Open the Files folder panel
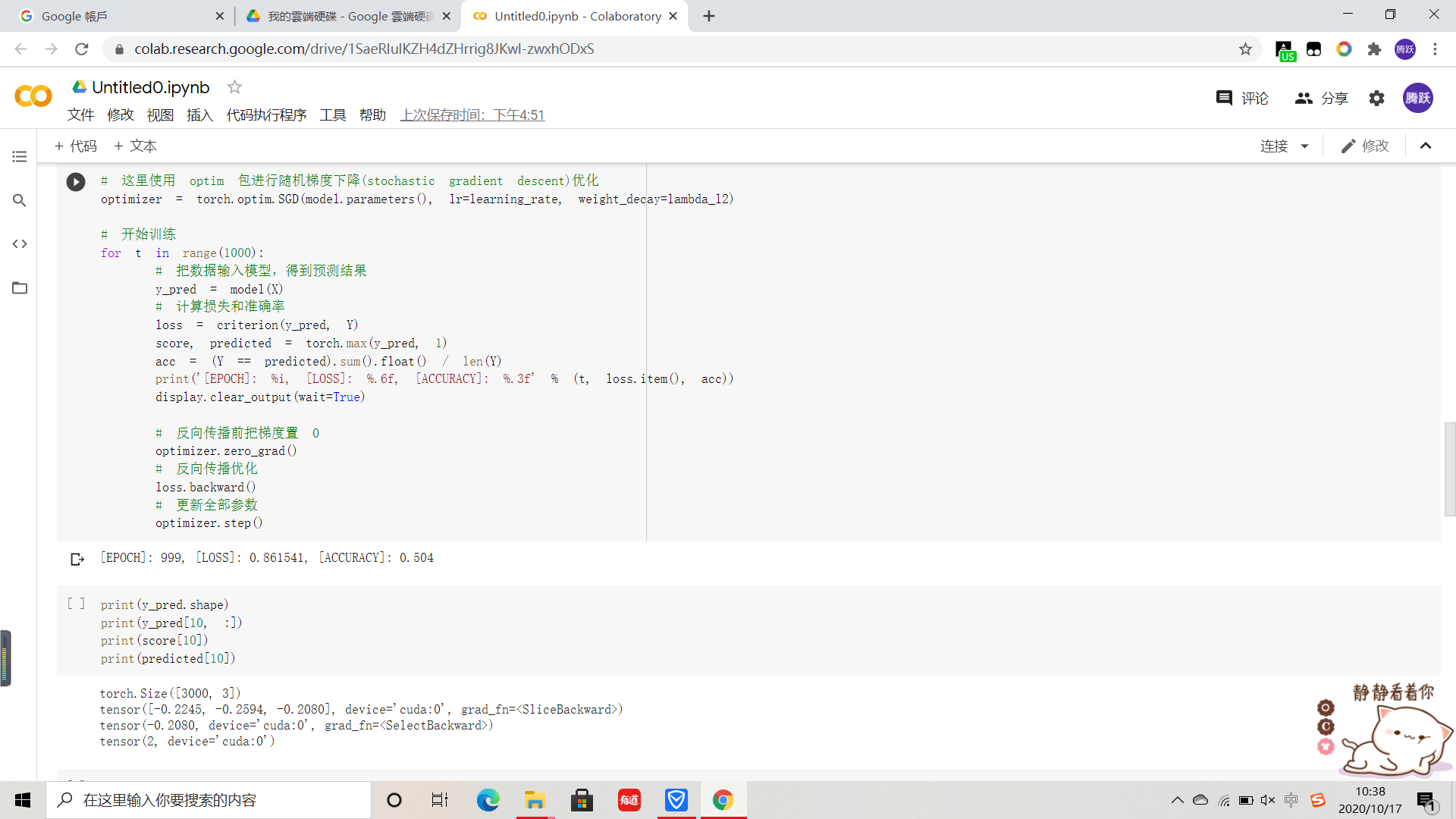This screenshot has width=1456, height=819. click(20, 288)
